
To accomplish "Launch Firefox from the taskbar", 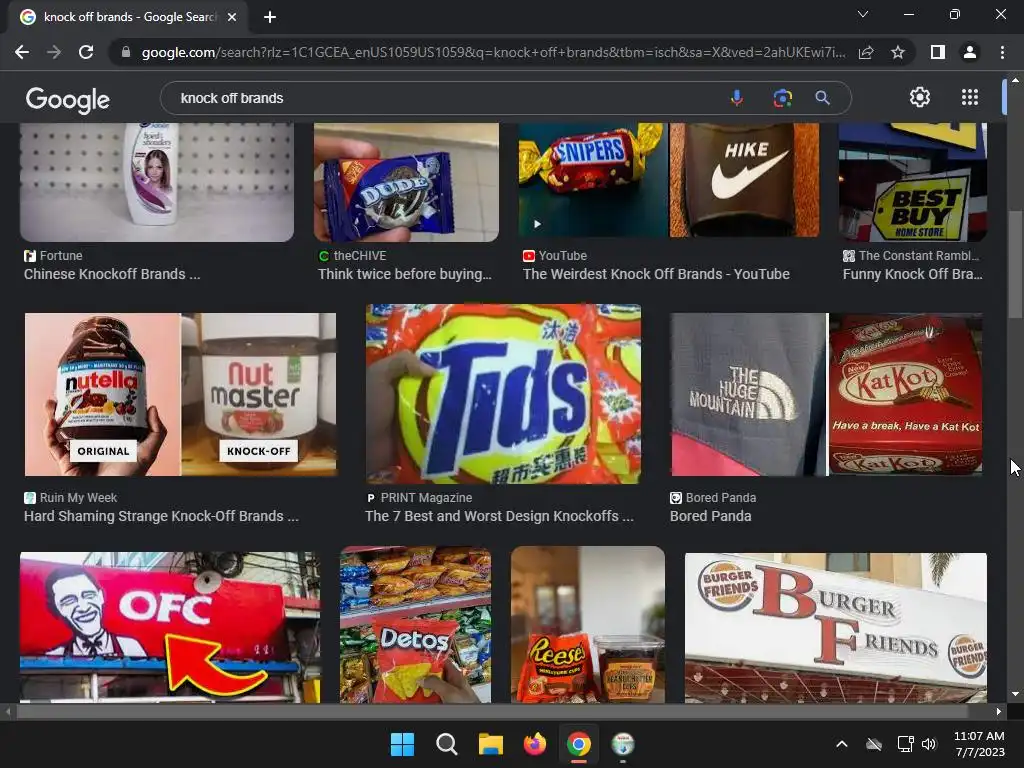I will [535, 744].
